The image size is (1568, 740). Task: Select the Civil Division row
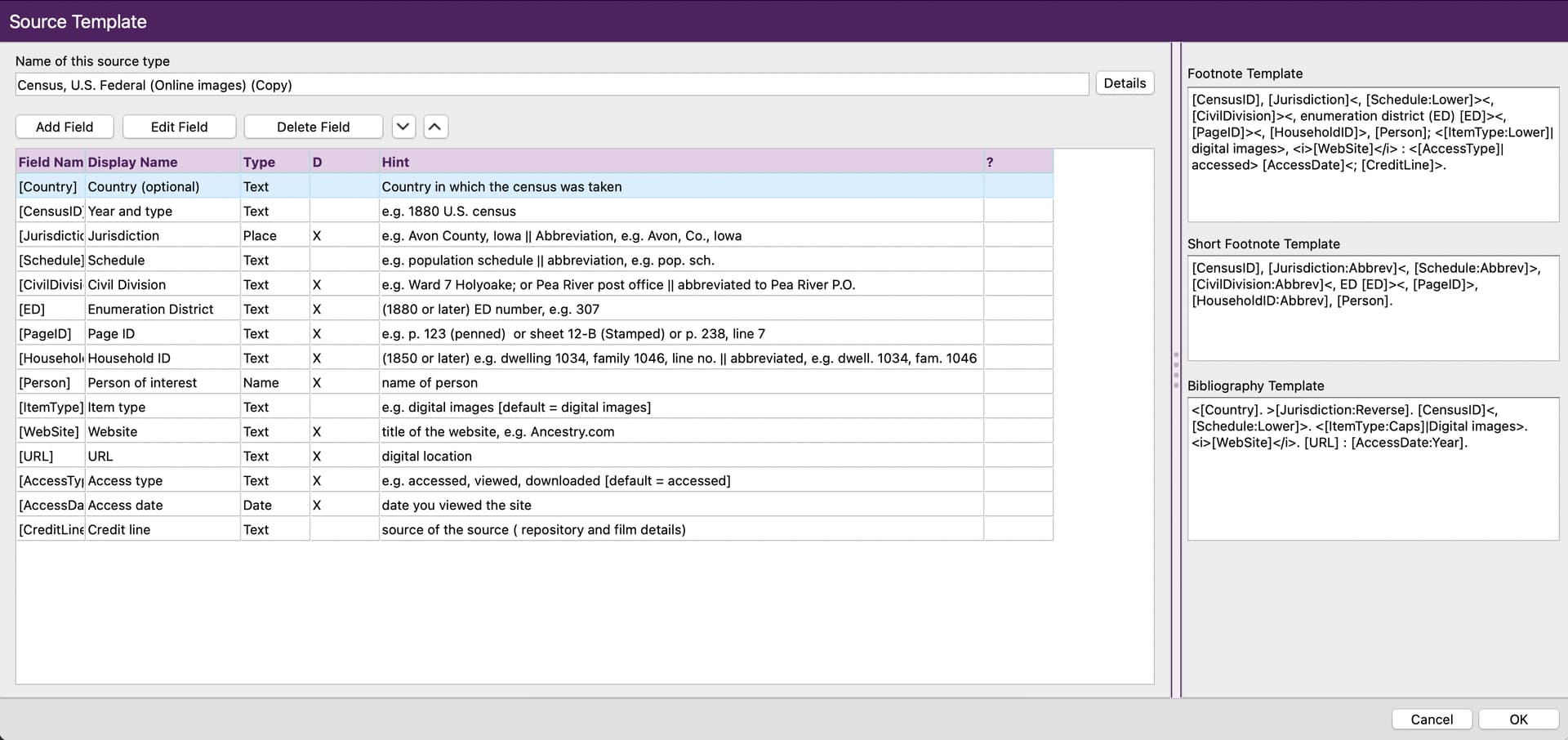[535, 284]
